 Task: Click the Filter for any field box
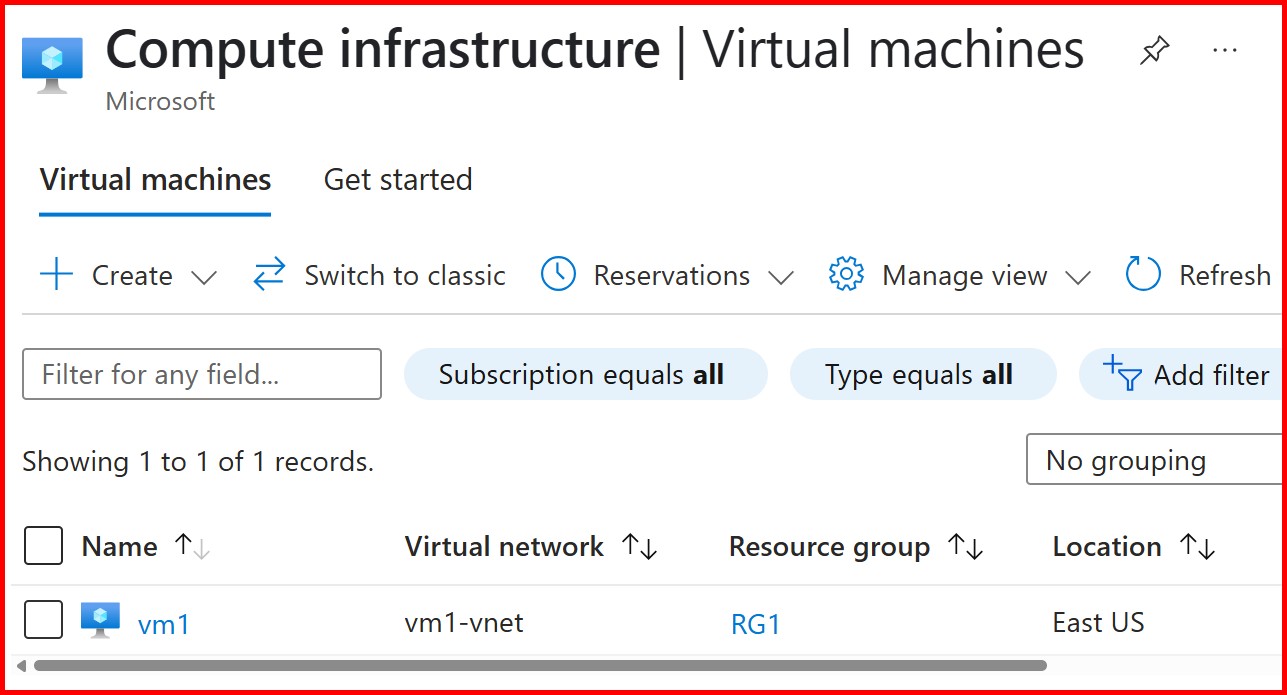[202, 374]
